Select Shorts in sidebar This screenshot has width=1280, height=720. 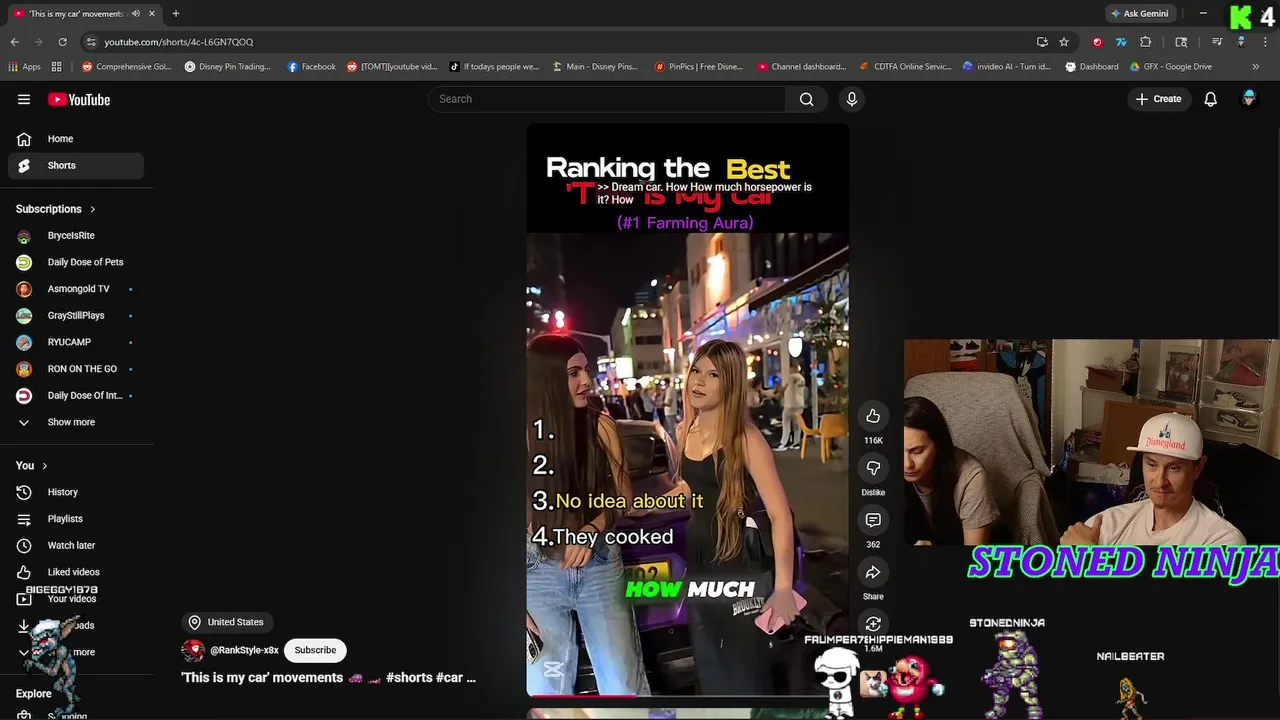pos(76,166)
